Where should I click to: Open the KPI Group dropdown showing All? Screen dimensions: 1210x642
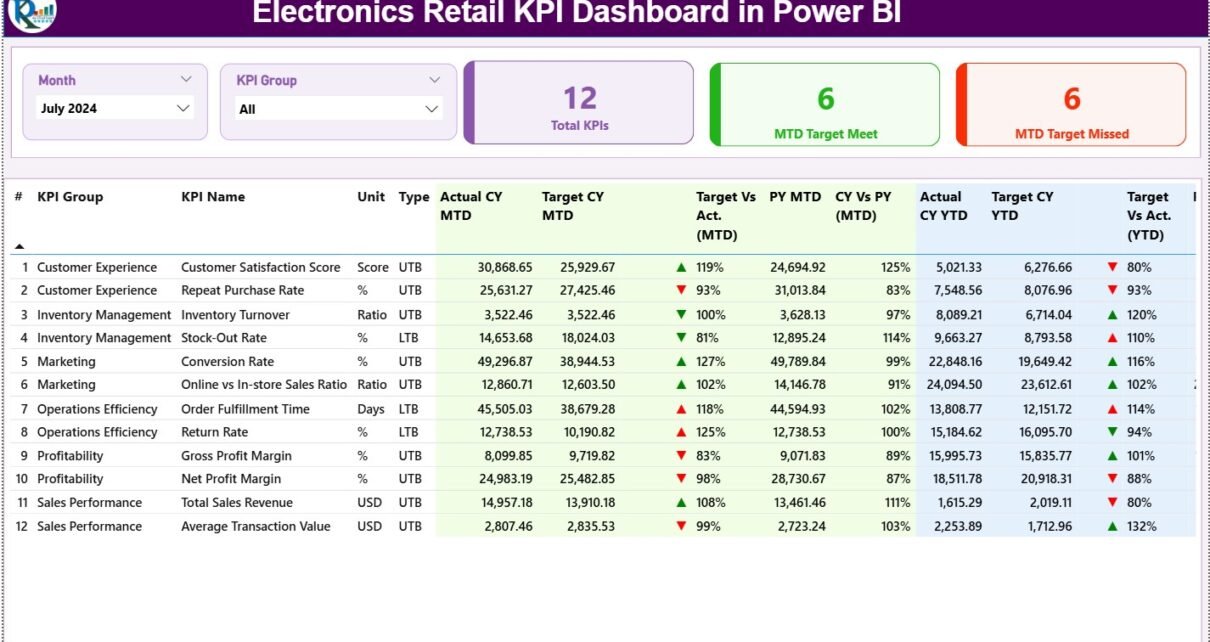(x=432, y=109)
